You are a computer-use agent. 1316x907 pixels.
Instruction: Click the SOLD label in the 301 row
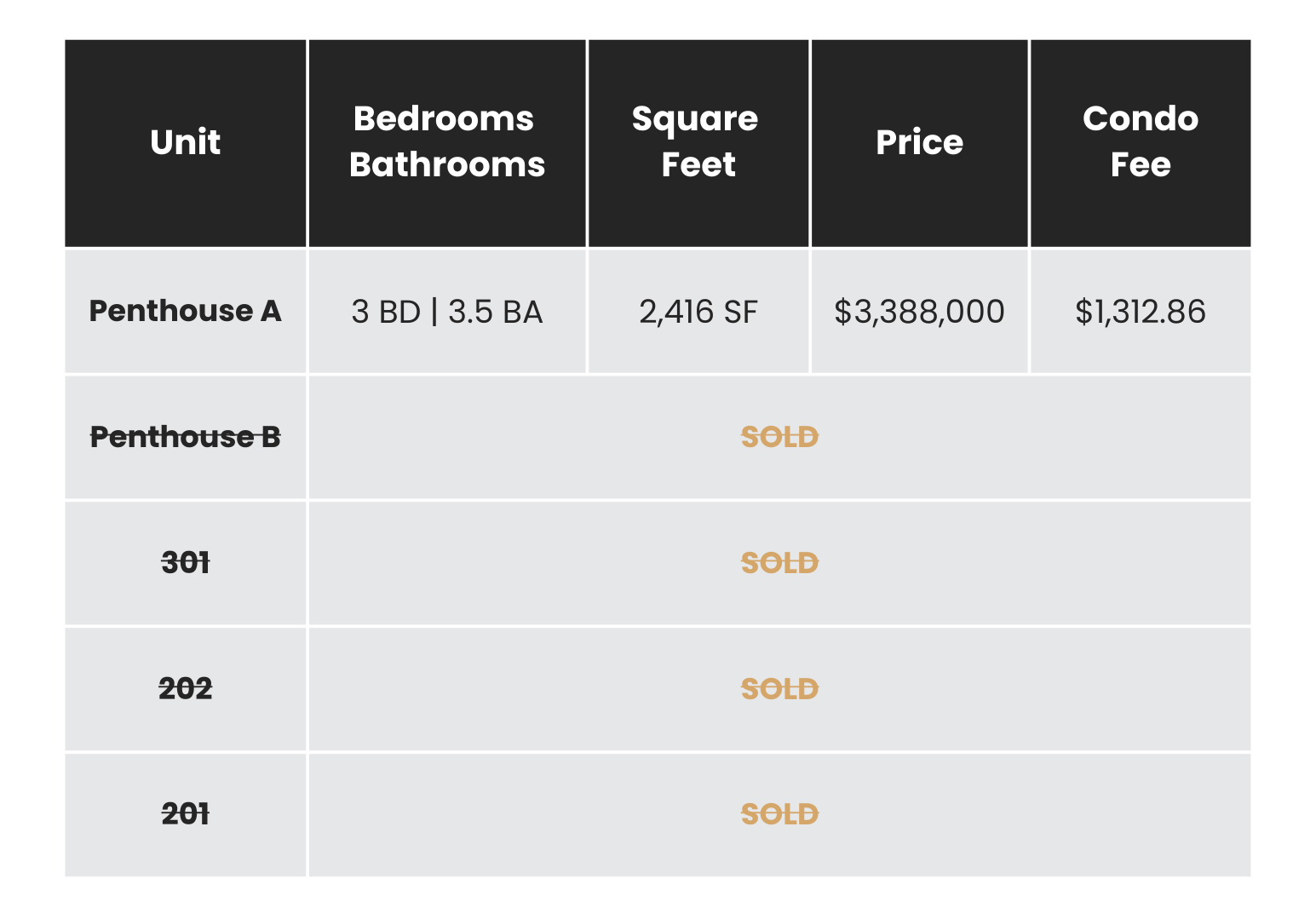coord(779,563)
